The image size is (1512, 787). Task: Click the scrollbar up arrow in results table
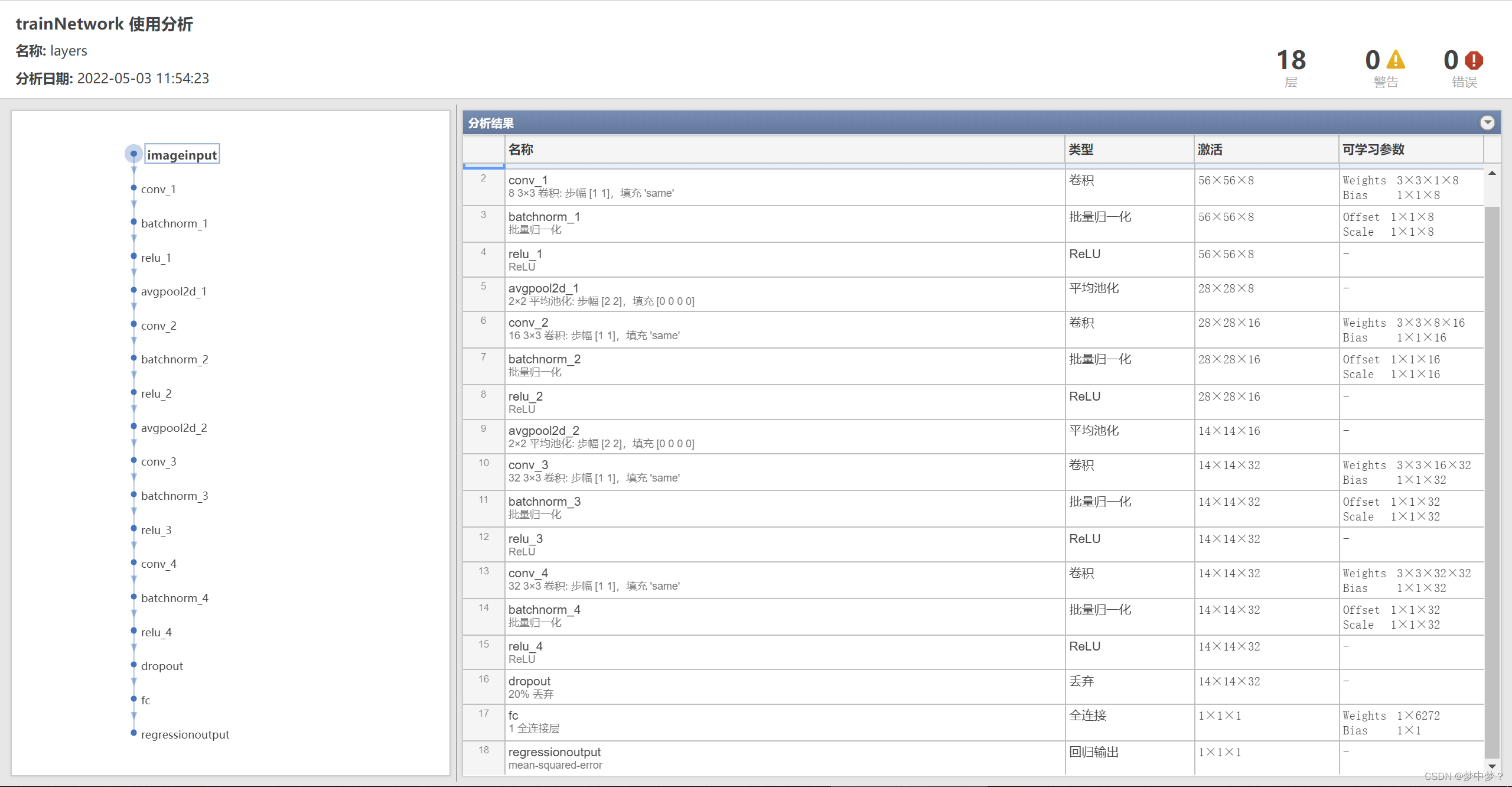(1492, 173)
